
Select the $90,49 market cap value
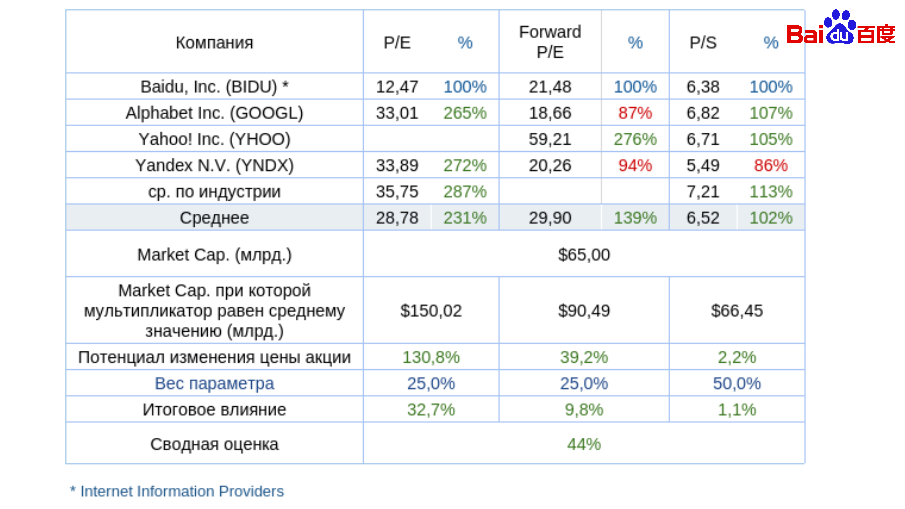[584, 310]
